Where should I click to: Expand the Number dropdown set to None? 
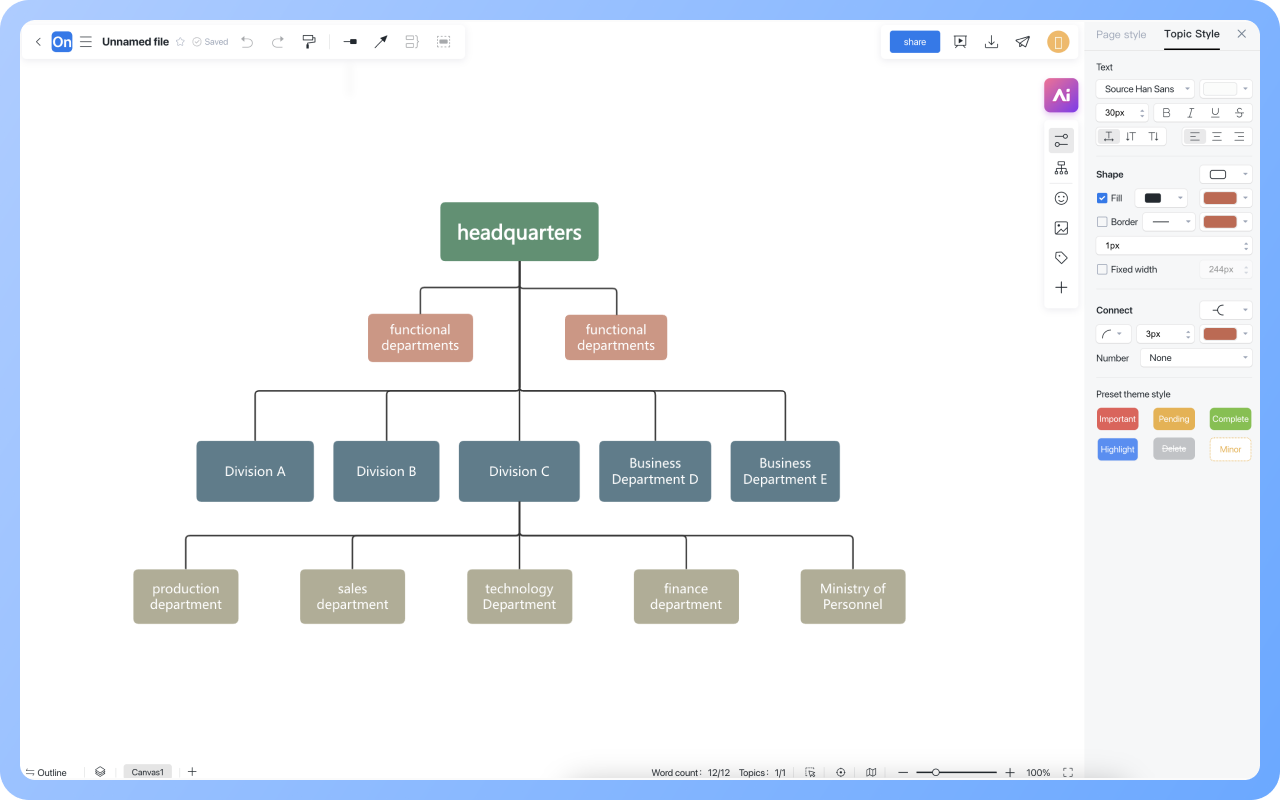[x=1196, y=358]
